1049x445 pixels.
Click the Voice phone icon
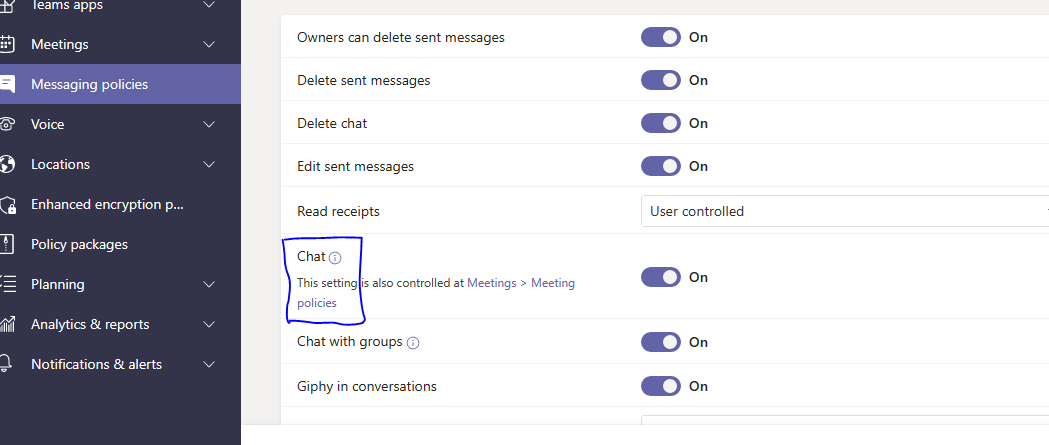6,124
